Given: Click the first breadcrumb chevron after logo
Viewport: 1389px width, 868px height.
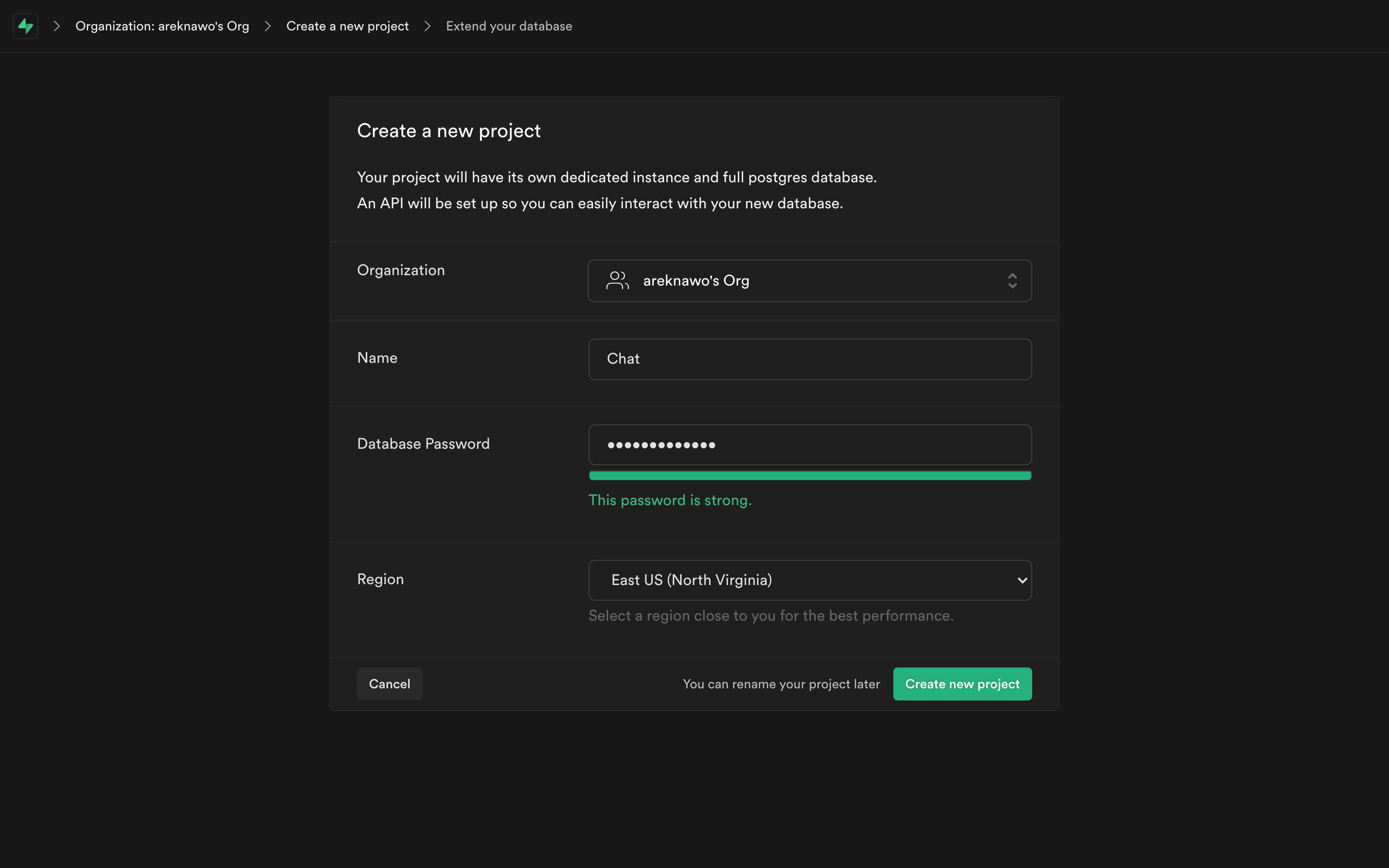Looking at the screenshot, I should pyautogui.click(x=56, y=26).
